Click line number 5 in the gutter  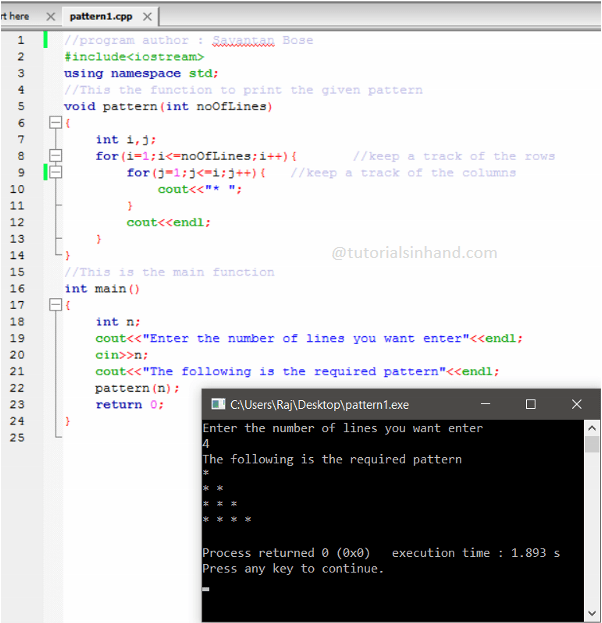pyautogui.click(x=21, y=106)
